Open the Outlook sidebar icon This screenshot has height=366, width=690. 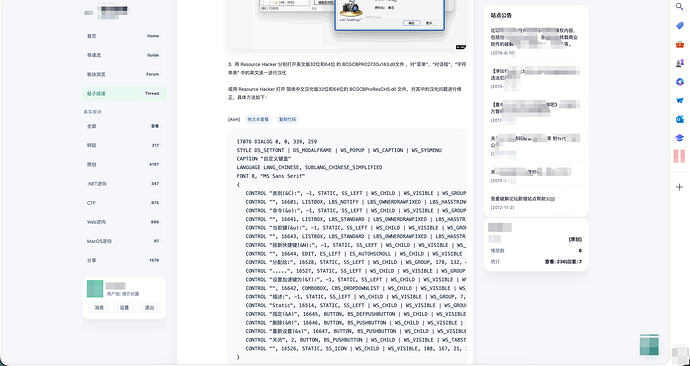click(x=679, y=119)
